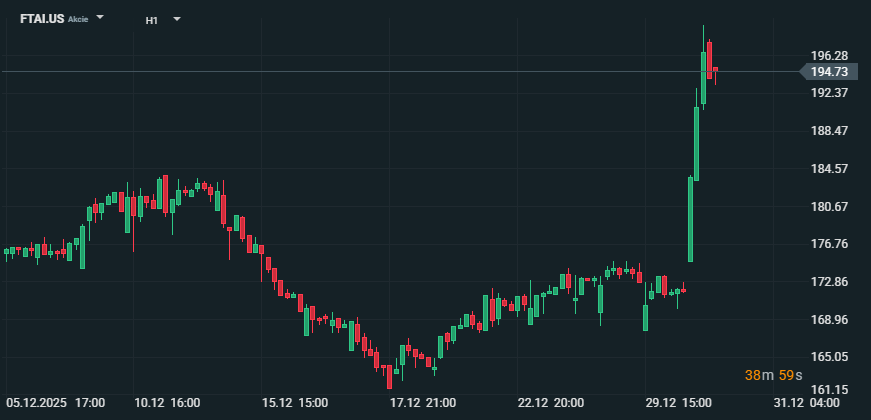Select the Akcje instrument type label
Viewport: 871px width, 420px height.
click(x=78, y=20)
